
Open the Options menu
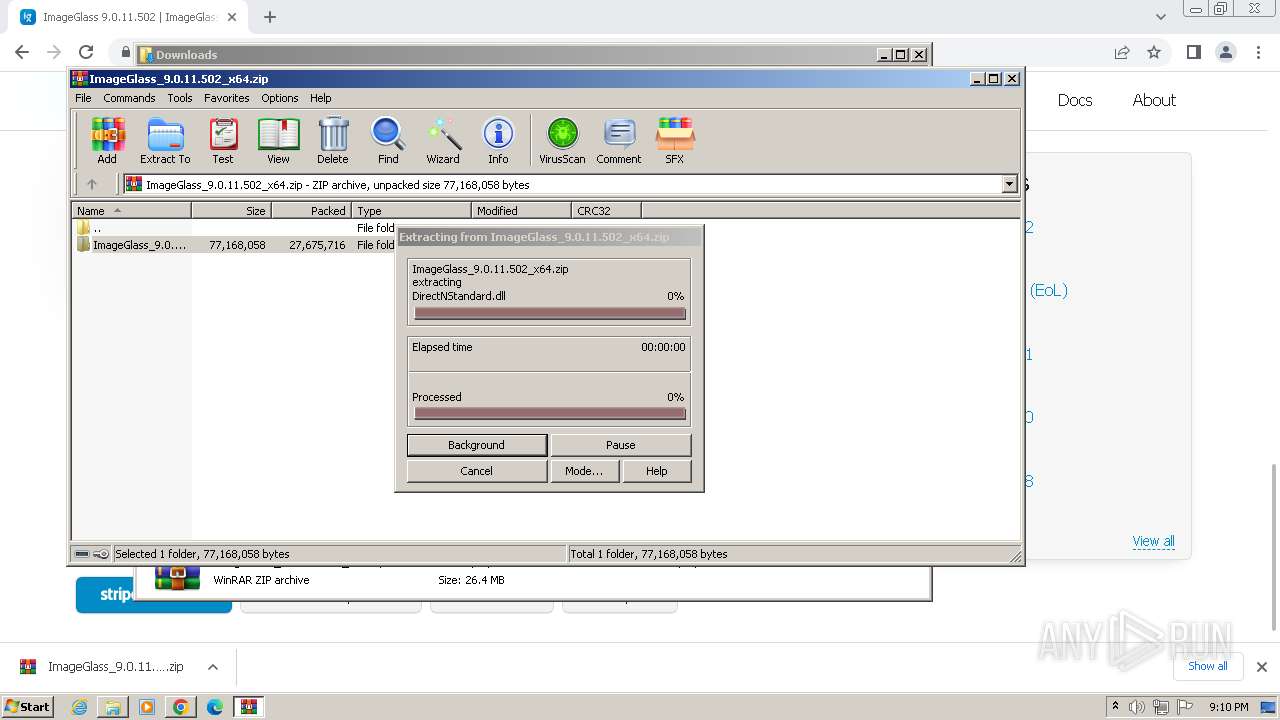280,98
